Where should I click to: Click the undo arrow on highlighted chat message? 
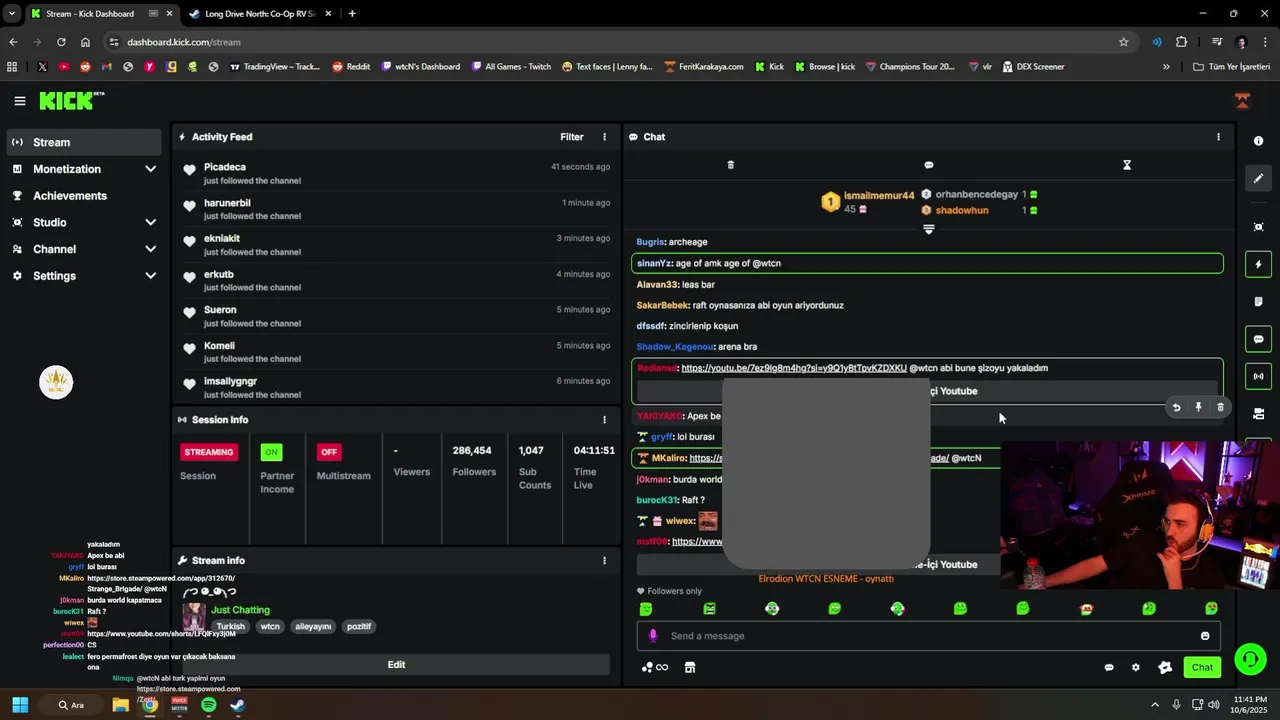click(1176, 407)
